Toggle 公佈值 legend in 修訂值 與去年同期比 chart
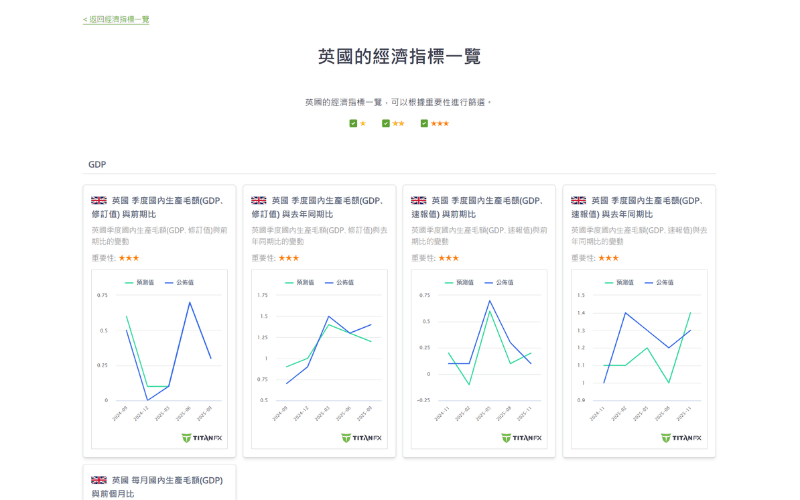 click(339, 282)
